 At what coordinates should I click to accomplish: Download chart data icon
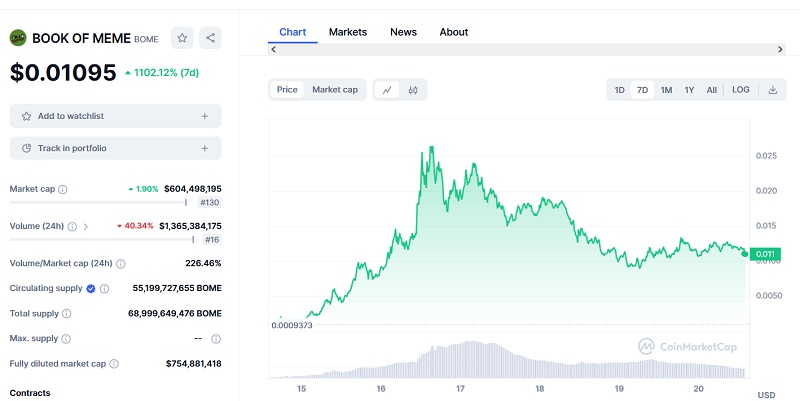pyautogui.click(x=772, y=90)
